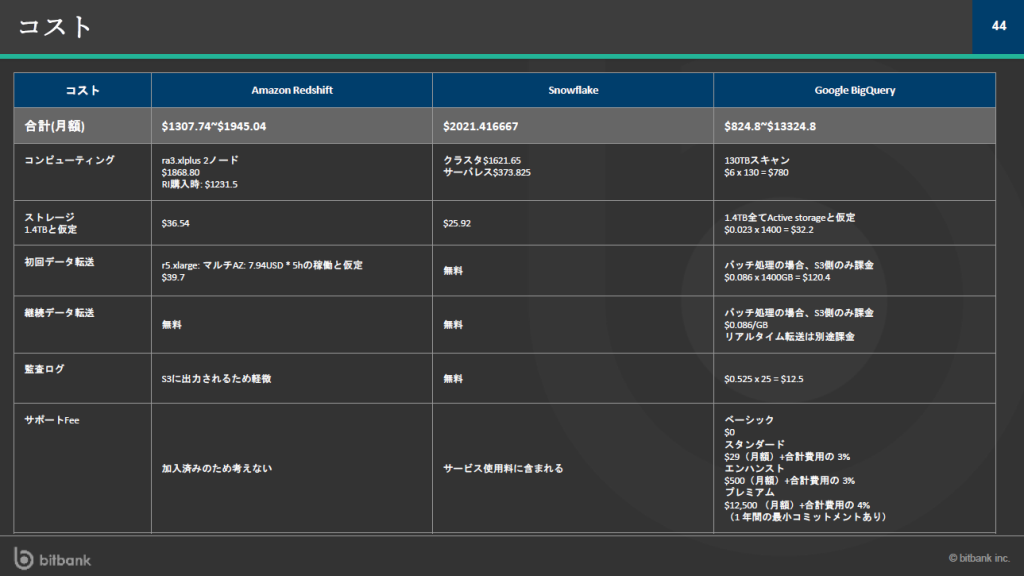Select Redshift storage cost $36.54
This screenshot has height=576, width=1024.
(175, 223)
